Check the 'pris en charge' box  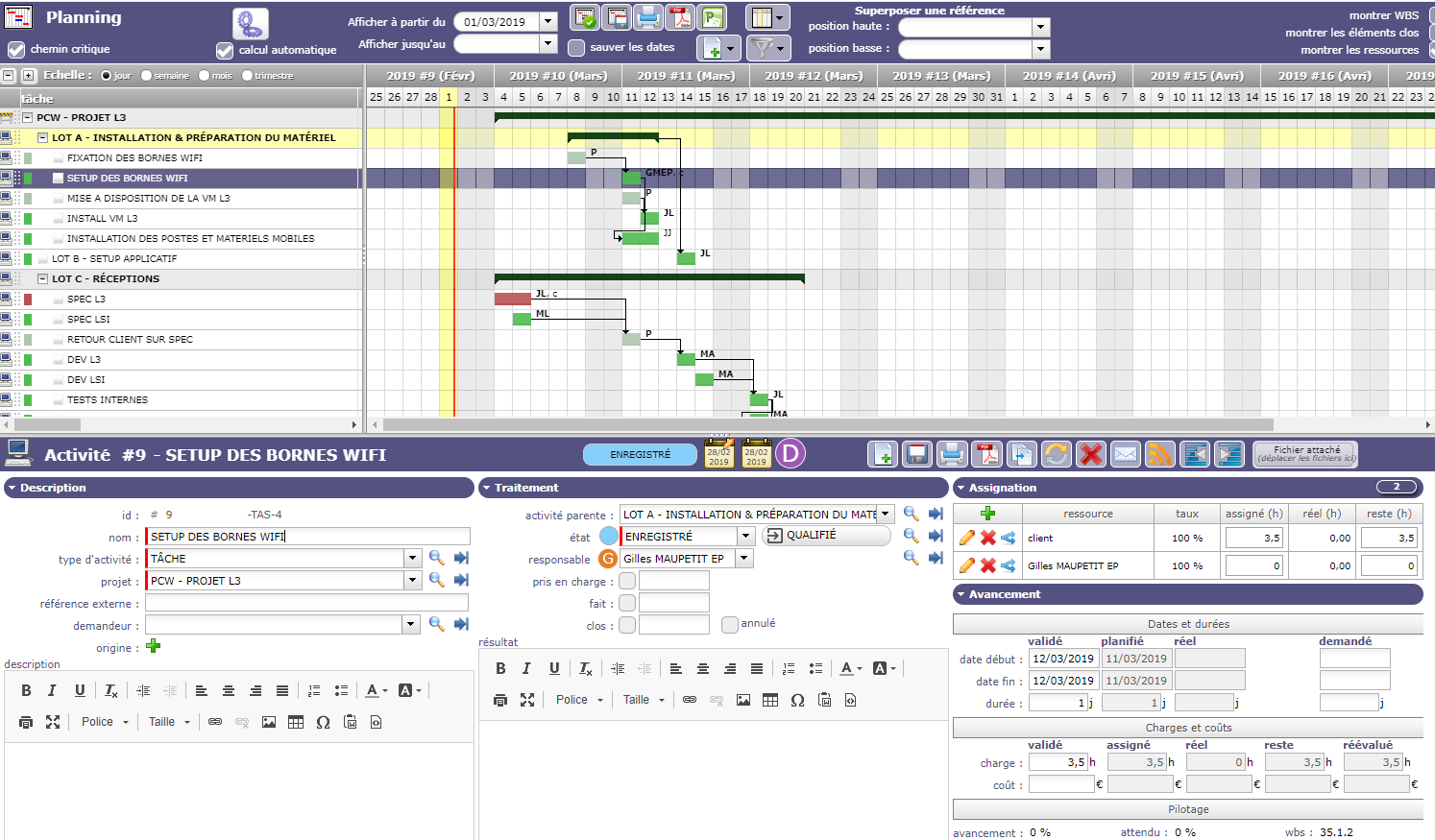coord(627,581)
